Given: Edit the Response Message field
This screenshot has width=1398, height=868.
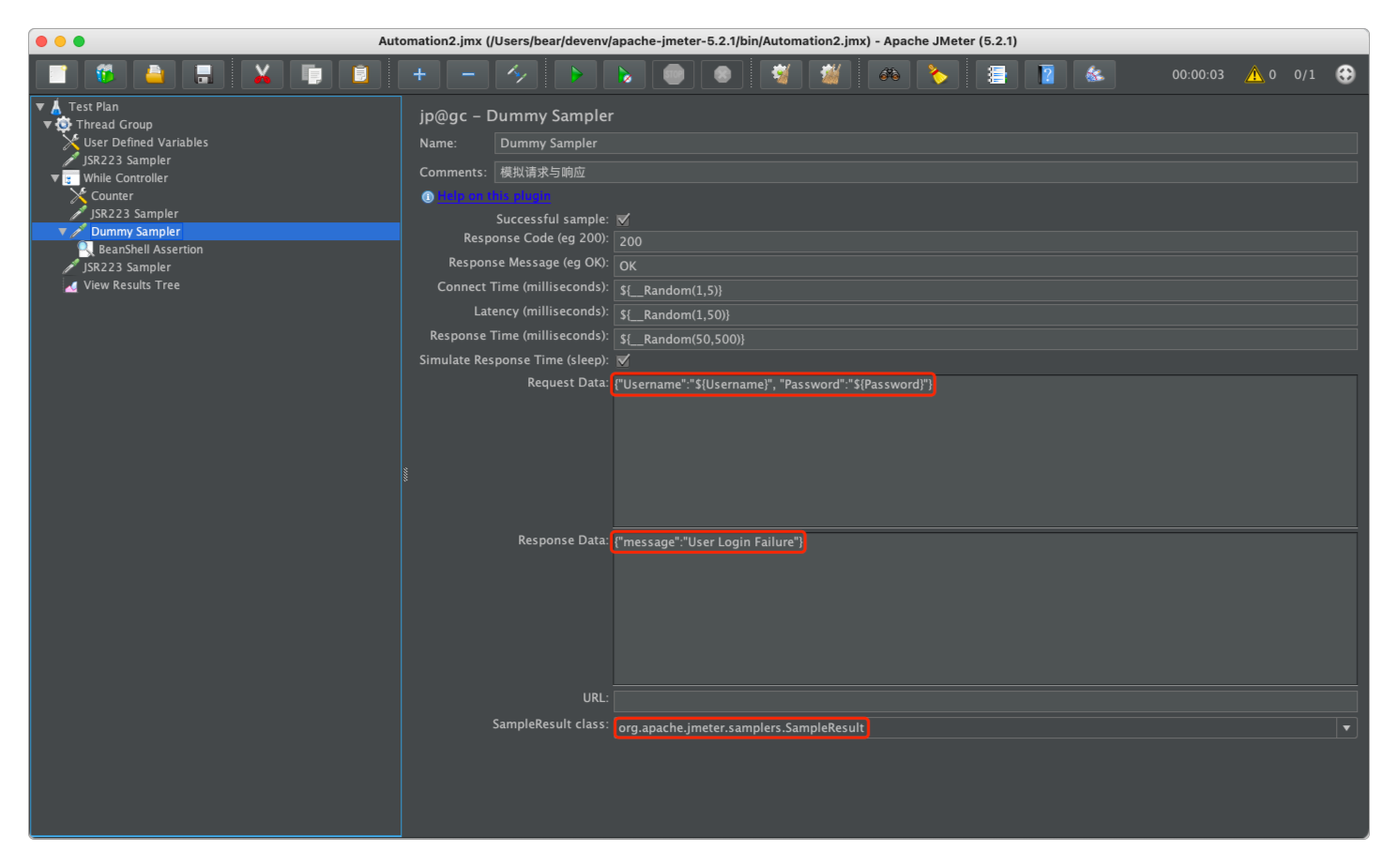Looking at the screenshot, I should (985, 266).
